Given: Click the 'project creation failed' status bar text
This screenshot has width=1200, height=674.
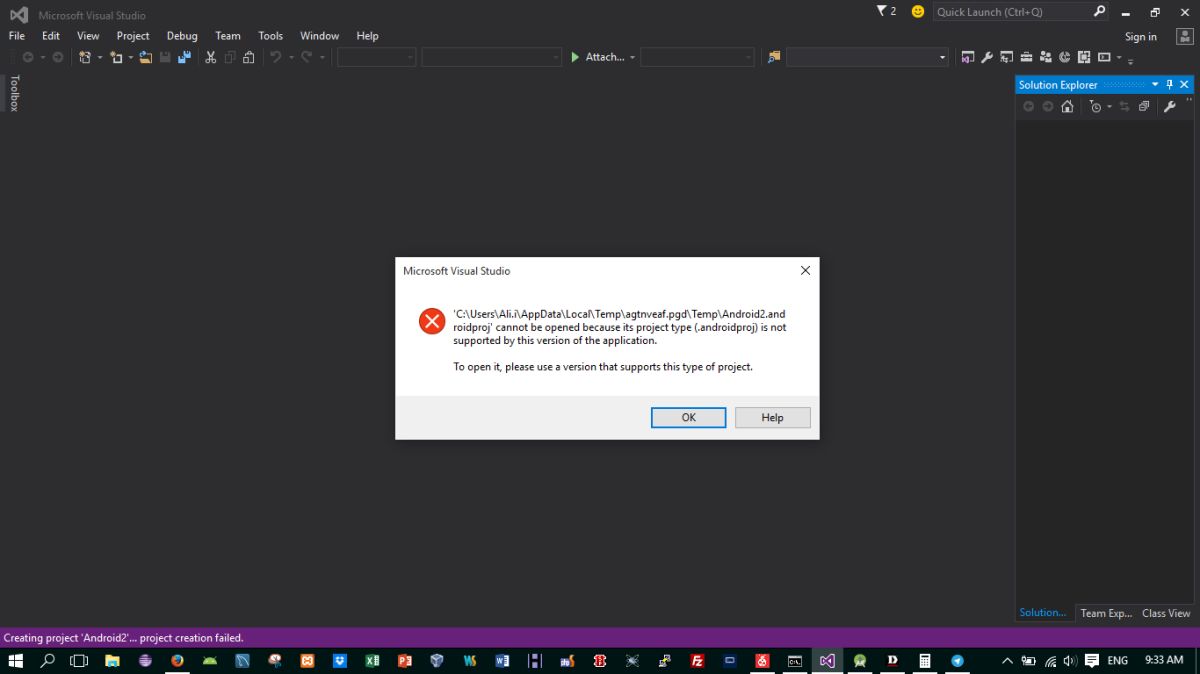Looking at the screenshot, I should (x=124, y=637).
